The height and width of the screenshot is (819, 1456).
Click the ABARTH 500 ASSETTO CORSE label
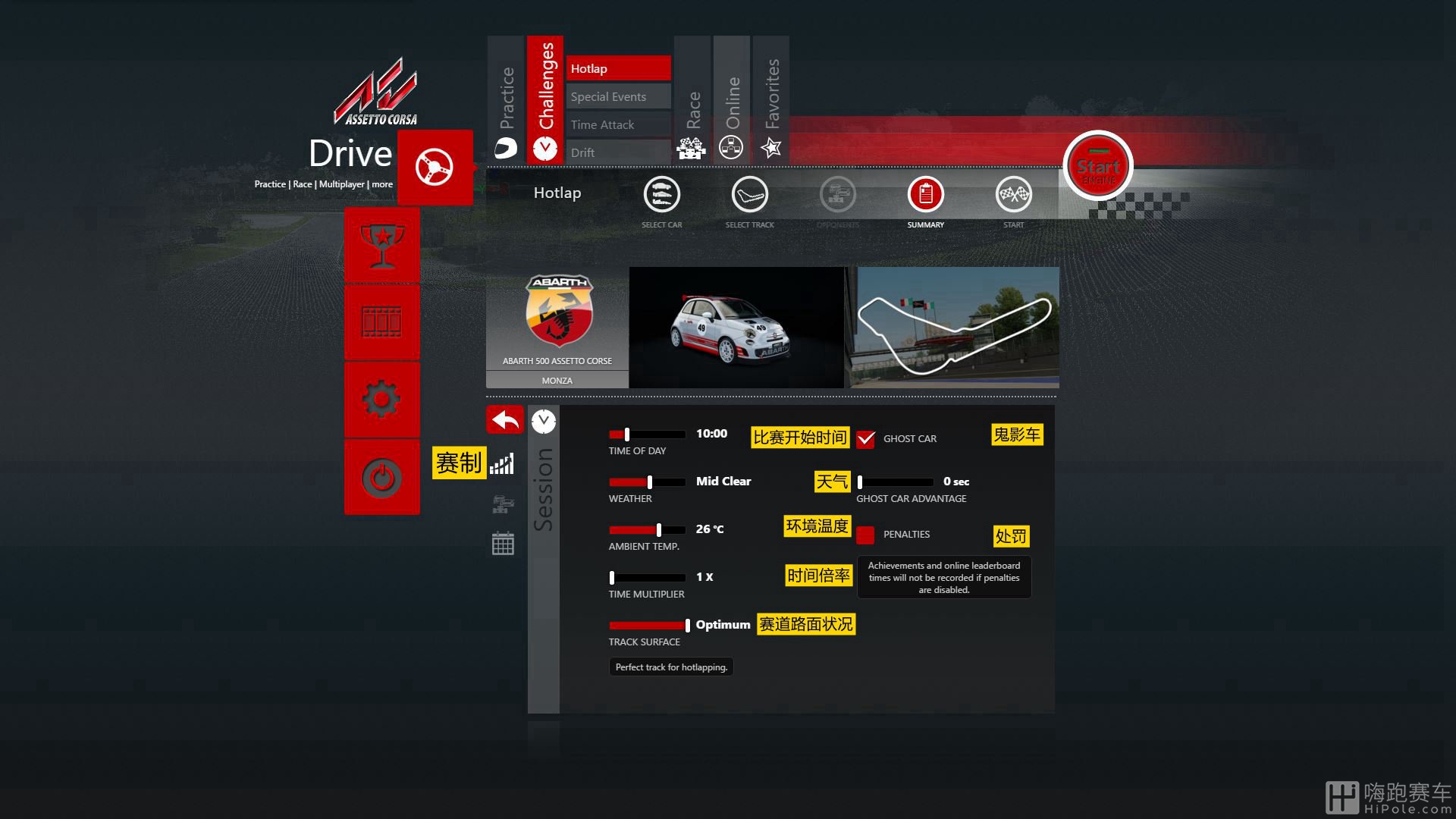click(x=557, y=361)
